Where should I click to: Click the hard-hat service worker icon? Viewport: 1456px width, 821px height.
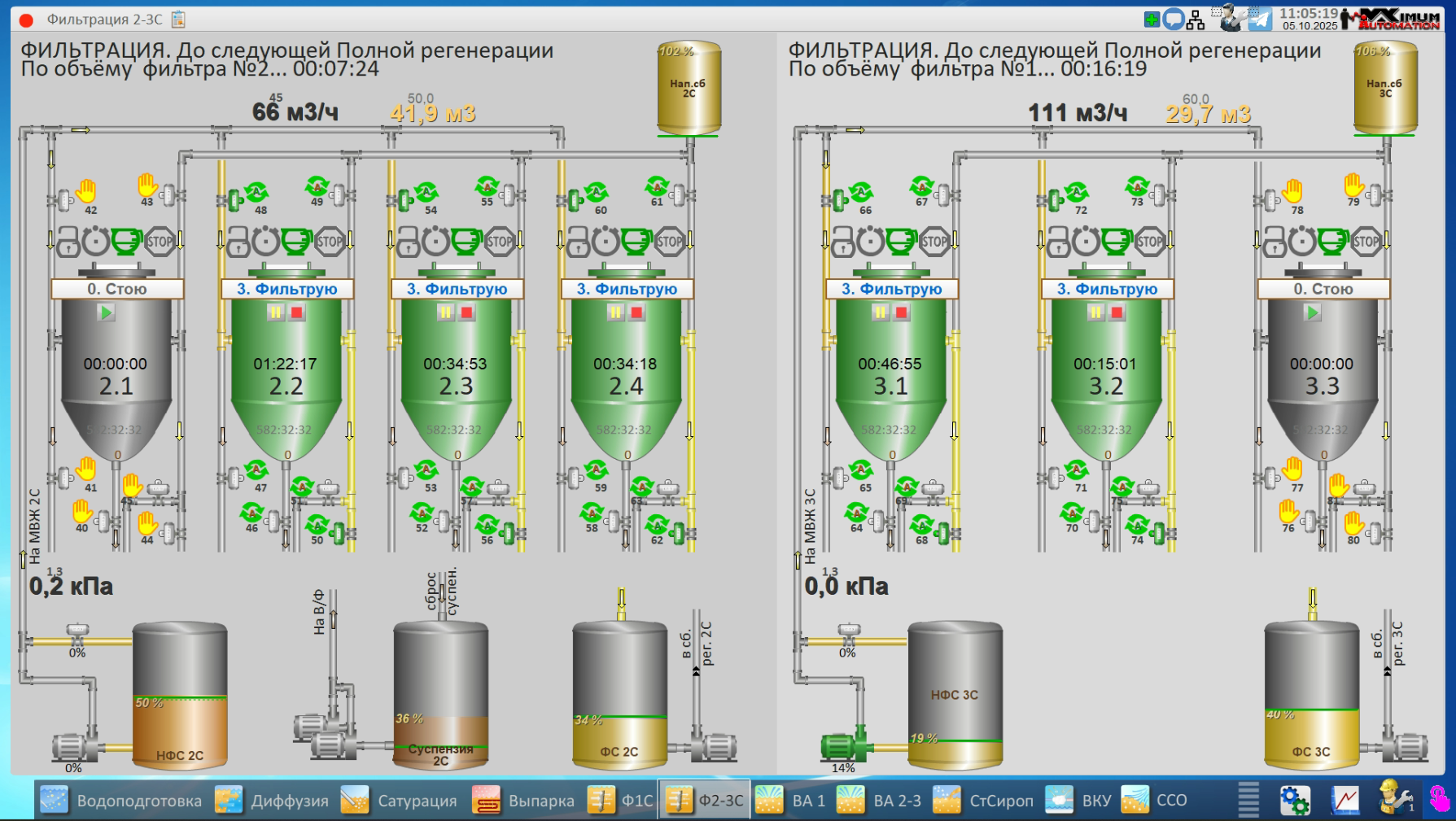(x=1395, y=799)
